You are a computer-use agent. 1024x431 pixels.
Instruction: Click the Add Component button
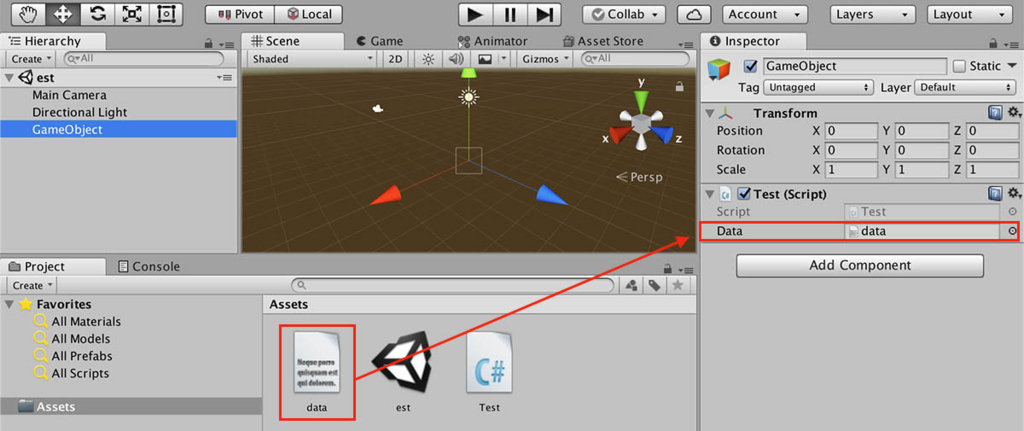(859, 266)
